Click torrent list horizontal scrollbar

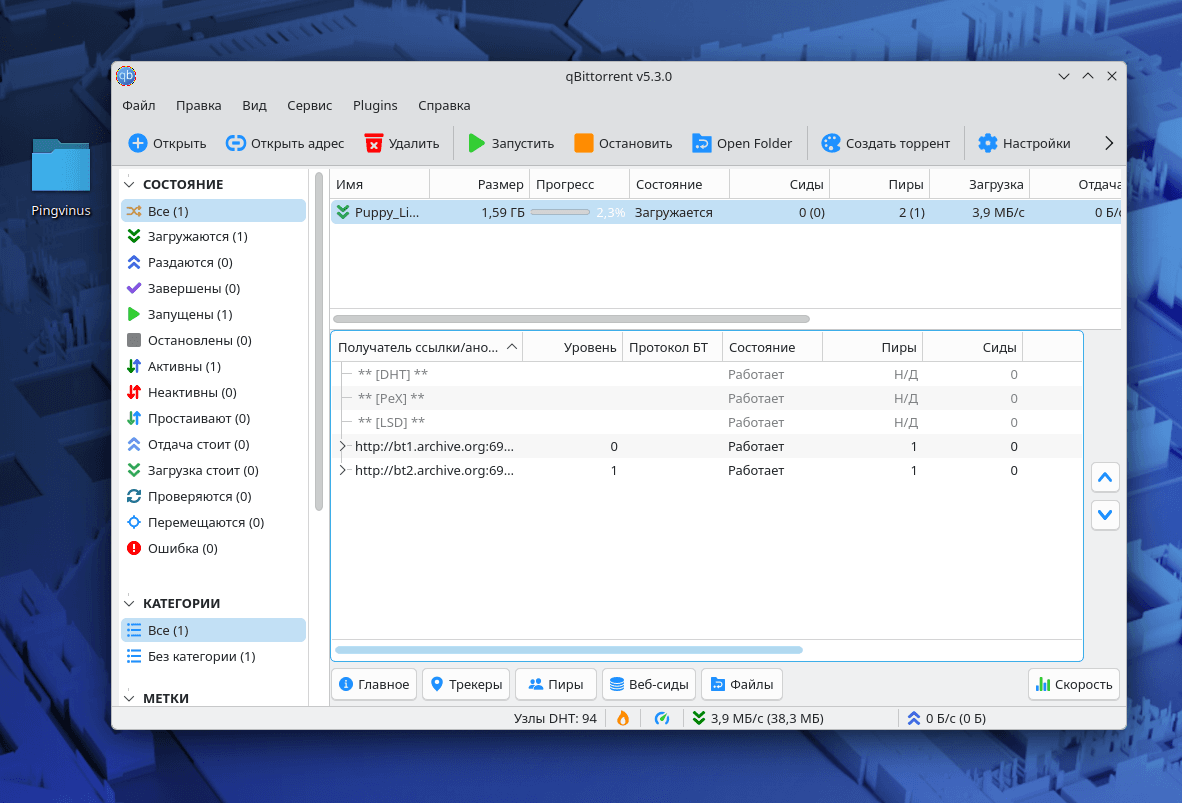click(571, 319)
